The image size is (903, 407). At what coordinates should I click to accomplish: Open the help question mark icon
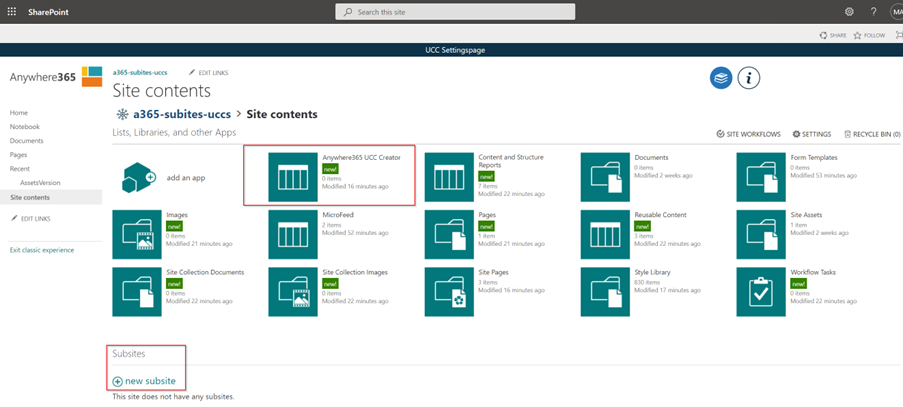tap(873, 12)
